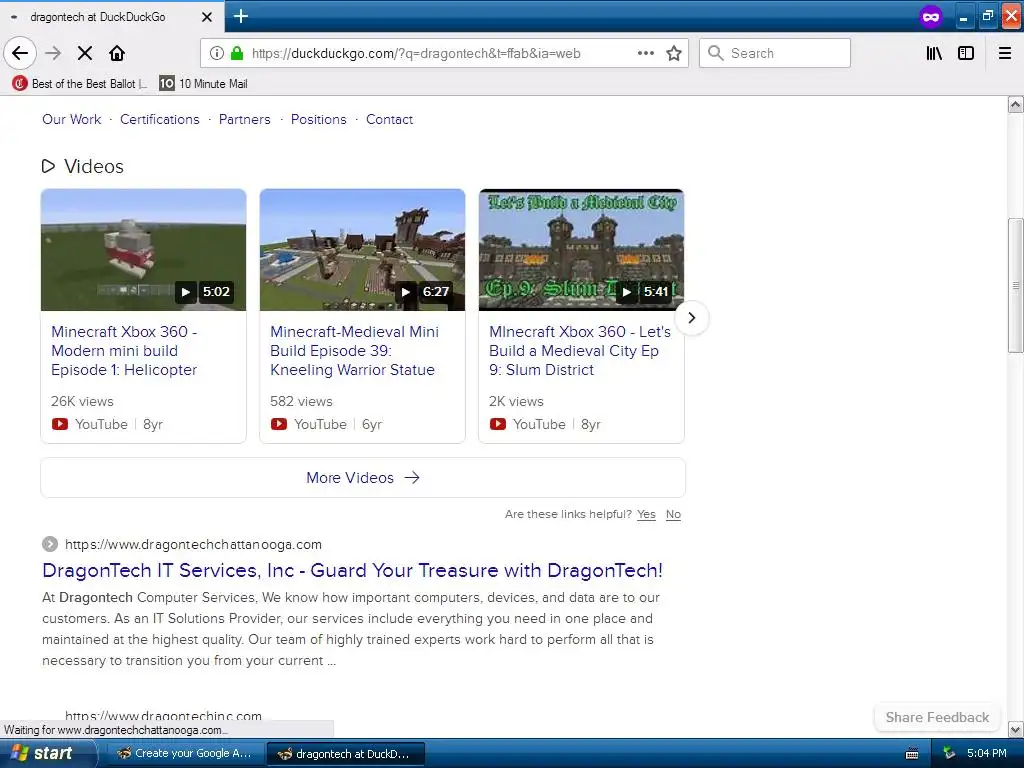The width and height of the screenshot is (1024, 768).
Task: Open the Contact sitelink
Action: (x=389, y=120)
